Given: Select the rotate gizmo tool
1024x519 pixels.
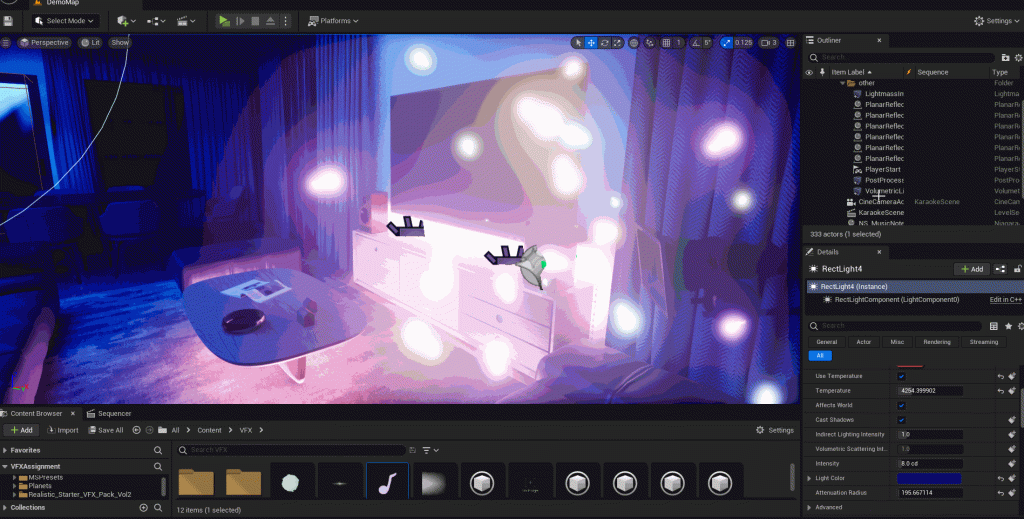Looking at the screenshot, I should tap(606, 43).
